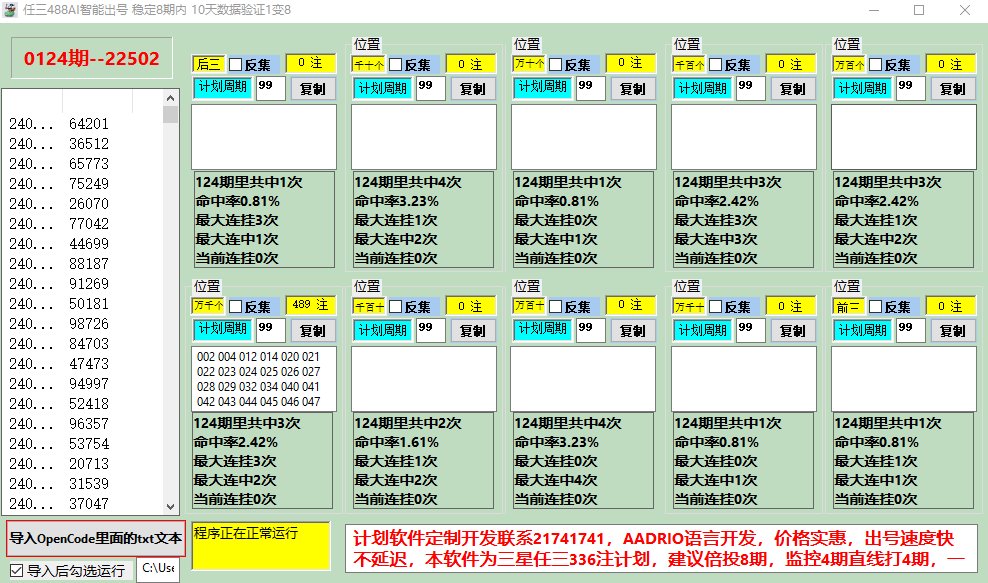Click 计划周期 in the 万百十 panel
This screenshot has height=583, width=988.
(543, 330)
